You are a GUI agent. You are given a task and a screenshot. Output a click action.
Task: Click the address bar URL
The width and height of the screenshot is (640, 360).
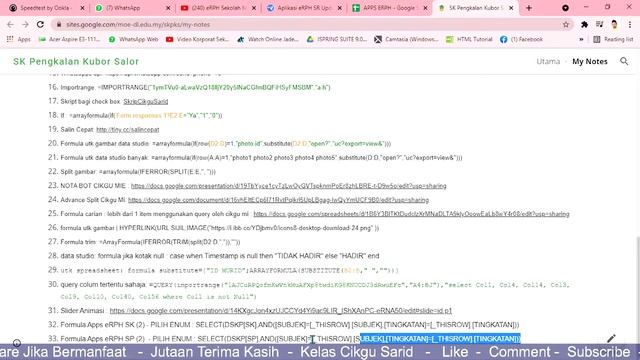point(138,24)
